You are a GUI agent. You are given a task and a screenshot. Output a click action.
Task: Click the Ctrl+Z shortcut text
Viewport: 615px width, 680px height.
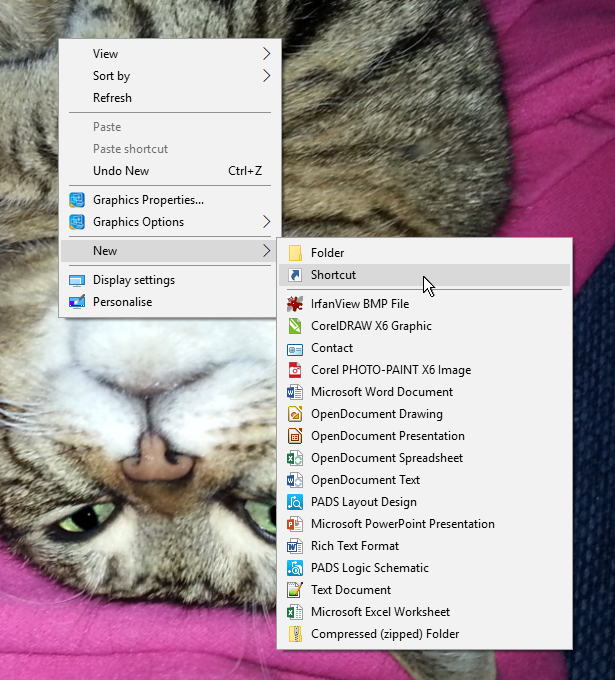click(x=245, y=171)
